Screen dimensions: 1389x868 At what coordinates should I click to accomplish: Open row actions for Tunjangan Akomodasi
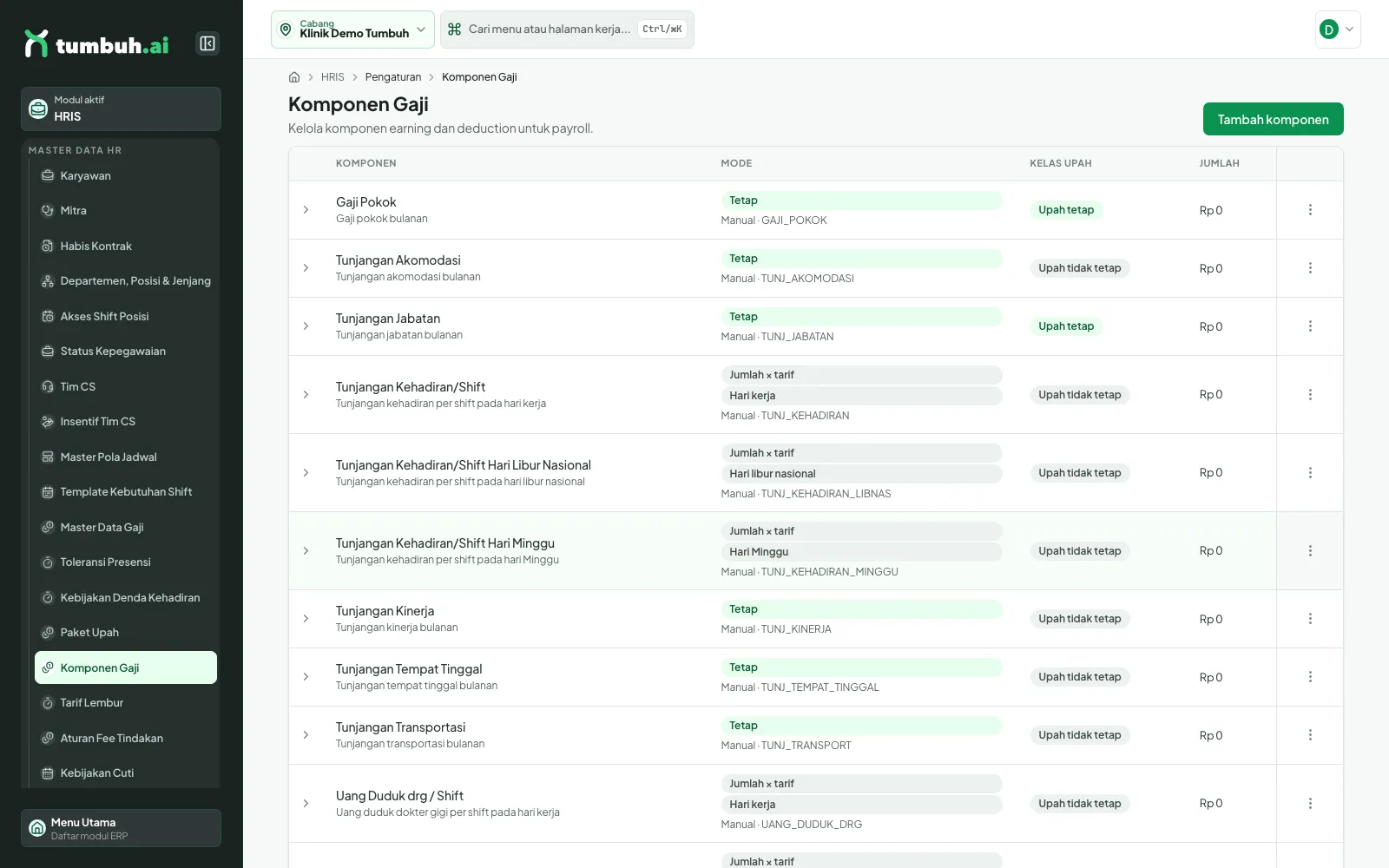point(1310,268)
